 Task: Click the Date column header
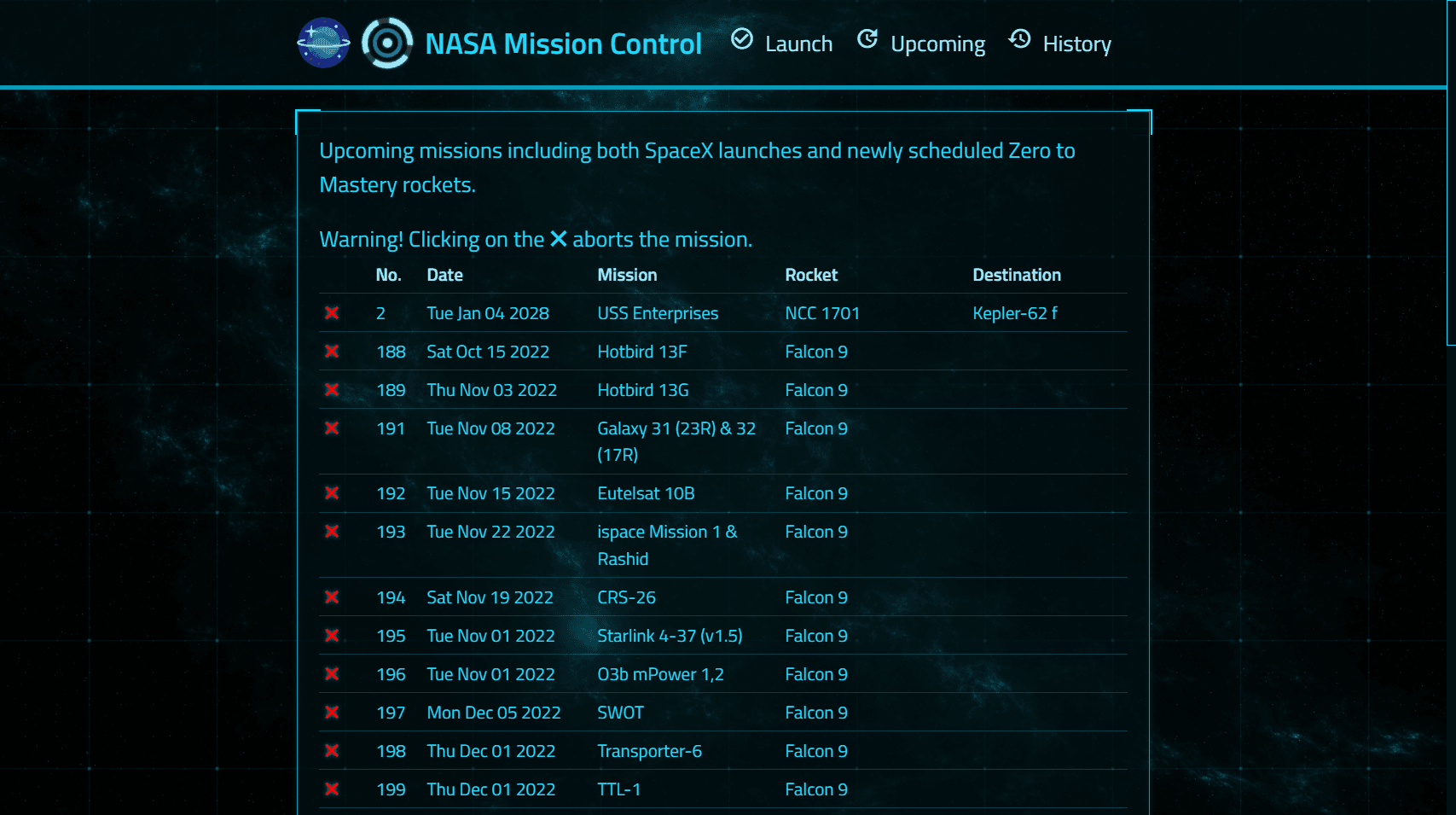click(x=444, y=275)
